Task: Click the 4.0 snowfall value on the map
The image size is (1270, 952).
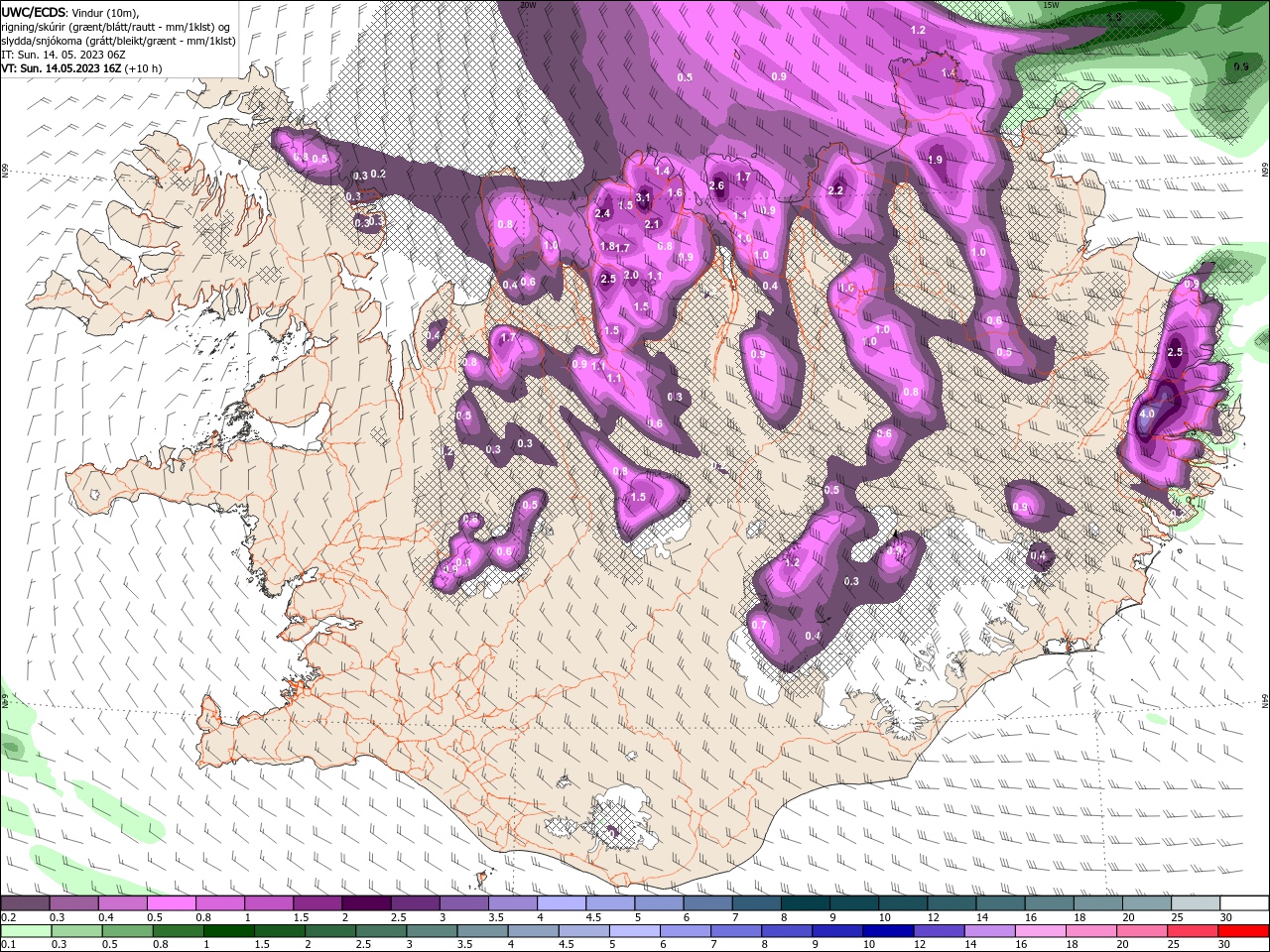Action: click(1148, 414)
